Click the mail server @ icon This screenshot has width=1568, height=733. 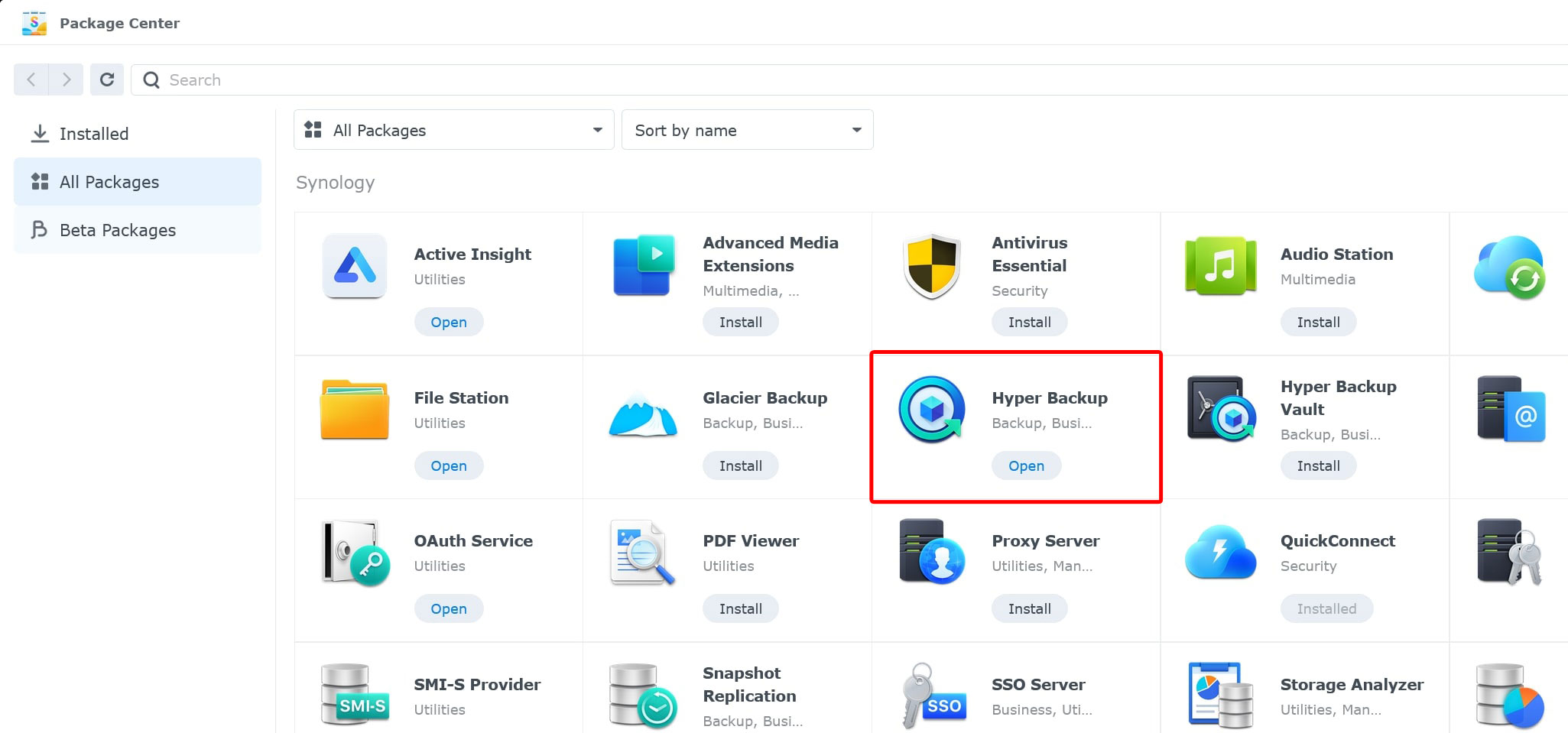click(x=1511, y=409)
